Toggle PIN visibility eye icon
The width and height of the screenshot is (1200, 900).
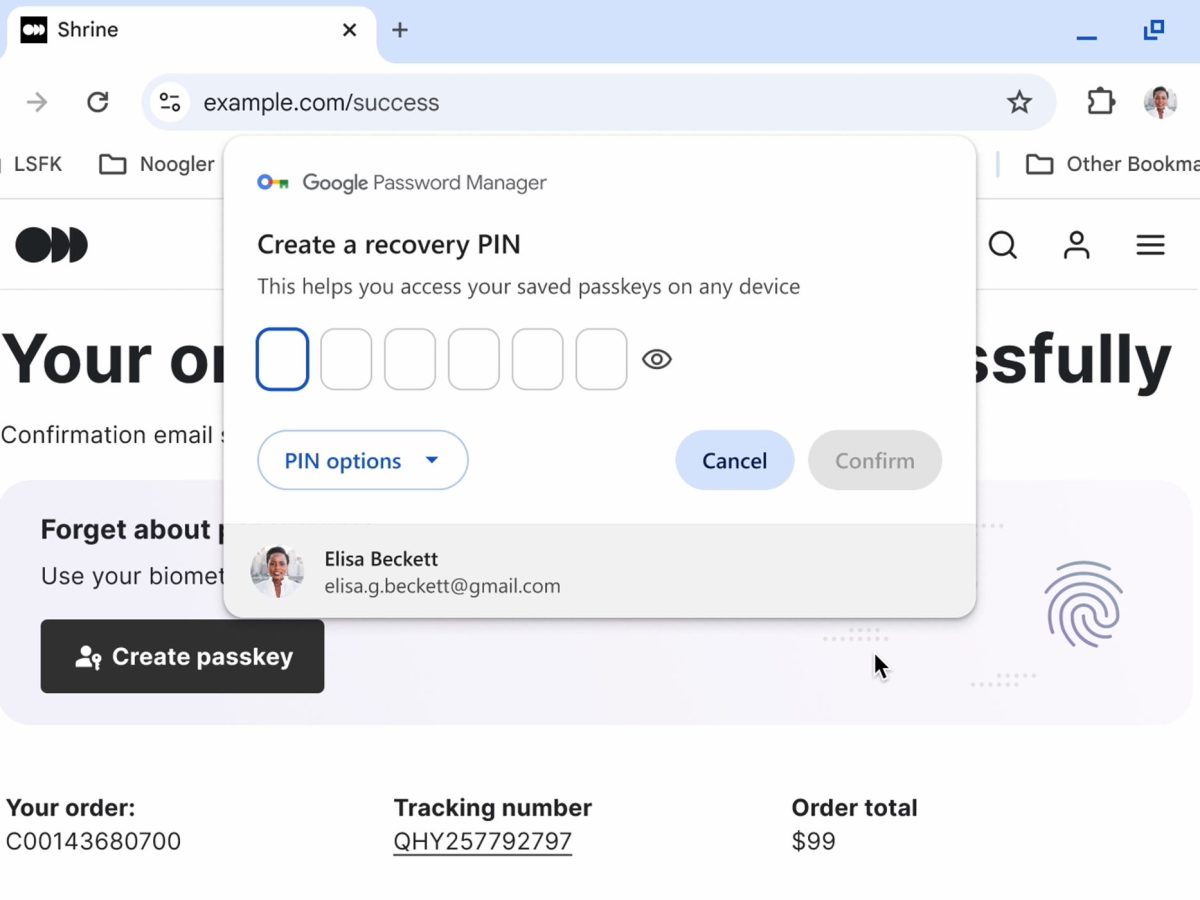click(x=656, y=359)
